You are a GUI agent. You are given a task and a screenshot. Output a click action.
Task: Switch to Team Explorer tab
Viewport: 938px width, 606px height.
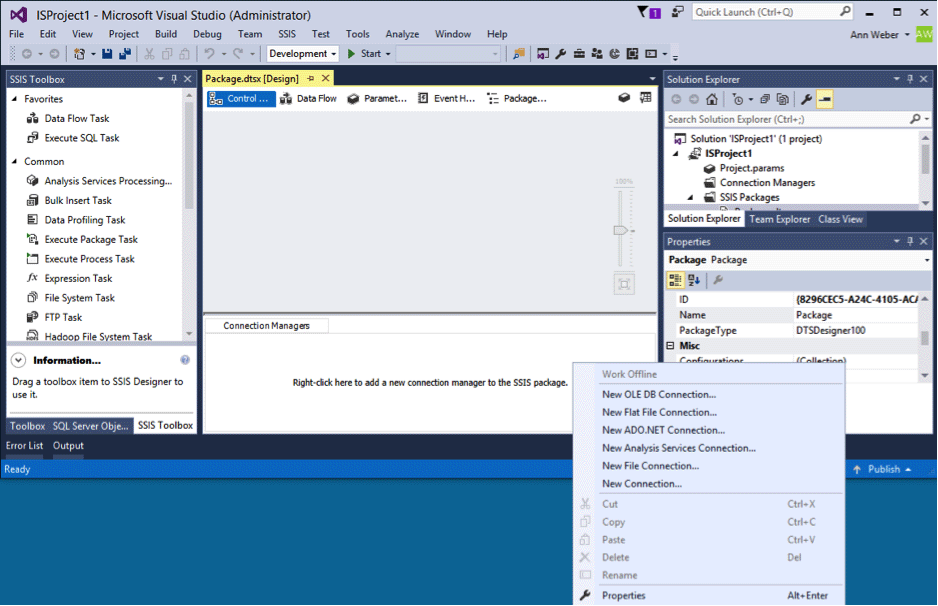[779, 220]
